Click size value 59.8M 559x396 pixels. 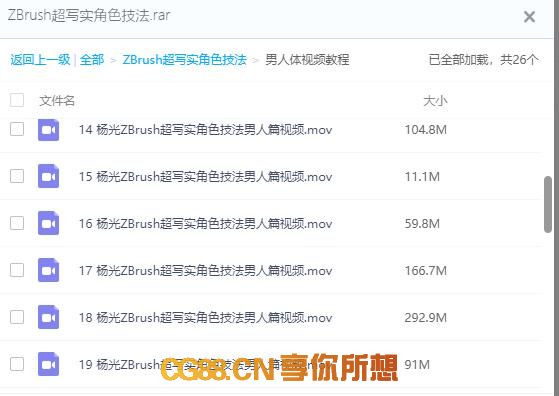pos(422,223)
